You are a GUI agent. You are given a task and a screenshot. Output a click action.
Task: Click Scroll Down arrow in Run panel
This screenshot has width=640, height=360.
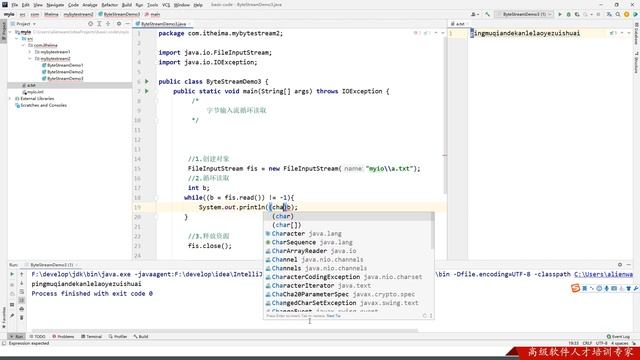coord(22,283)
